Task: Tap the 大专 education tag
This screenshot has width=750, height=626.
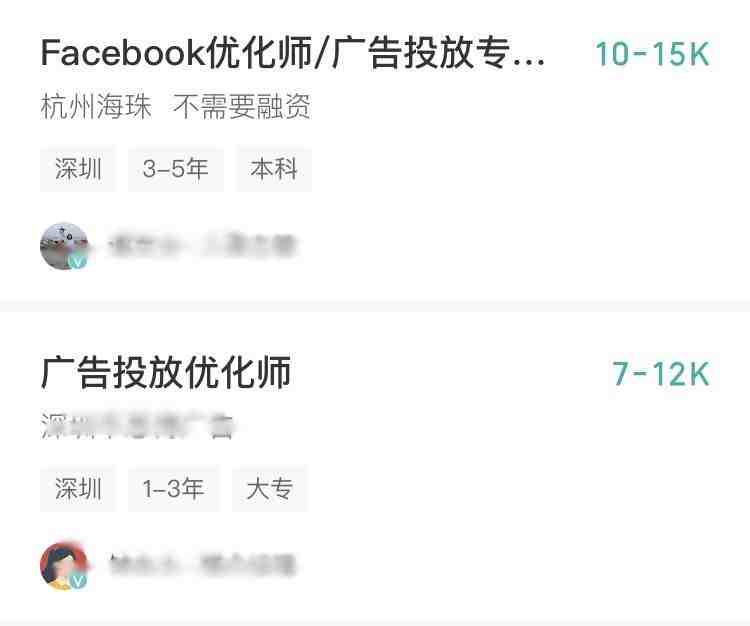Action: click(x=270, y=489)
